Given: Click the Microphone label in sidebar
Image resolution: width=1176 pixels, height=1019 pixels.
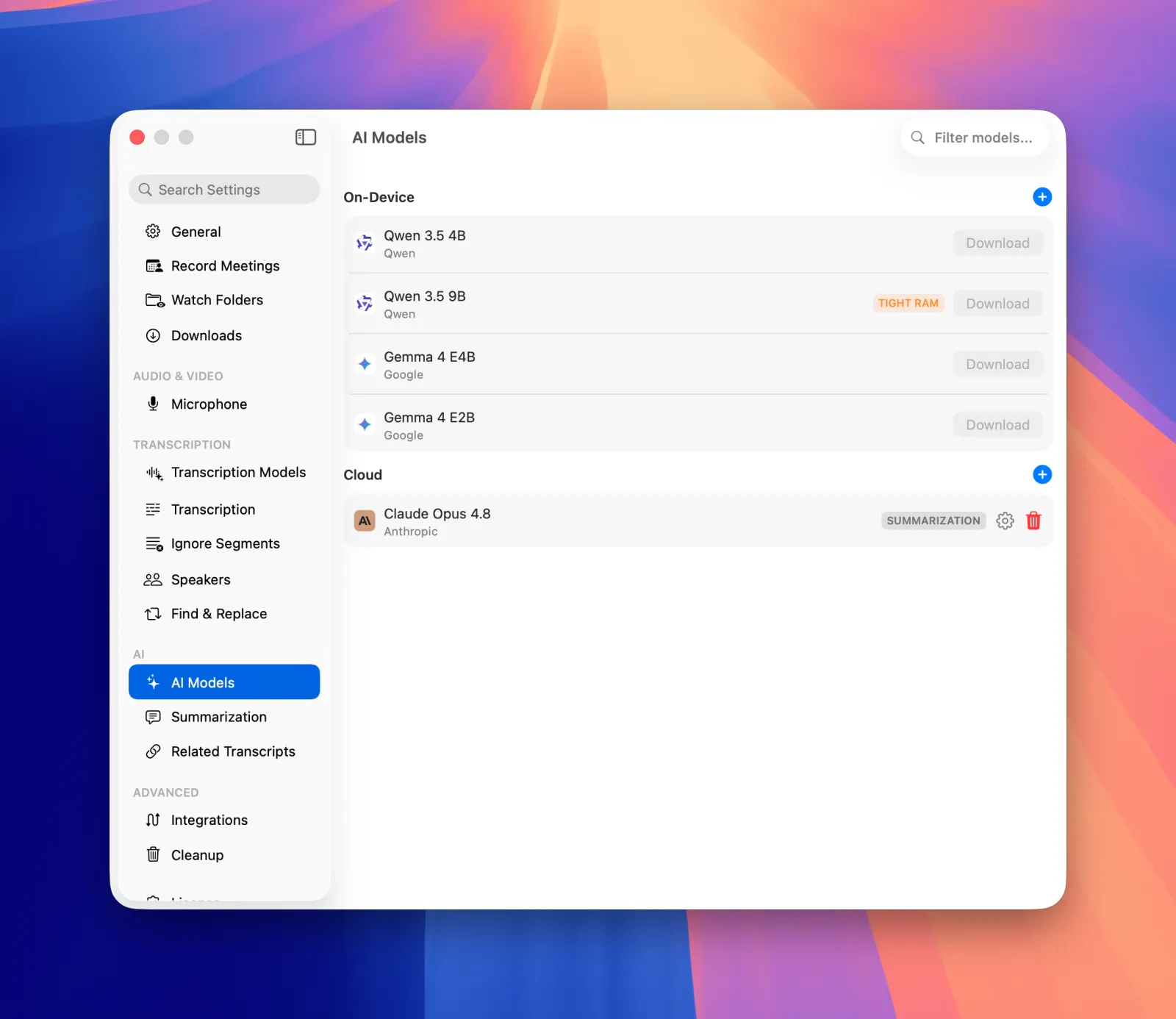Looking at the screenshot, I should (x=209, y=404).
